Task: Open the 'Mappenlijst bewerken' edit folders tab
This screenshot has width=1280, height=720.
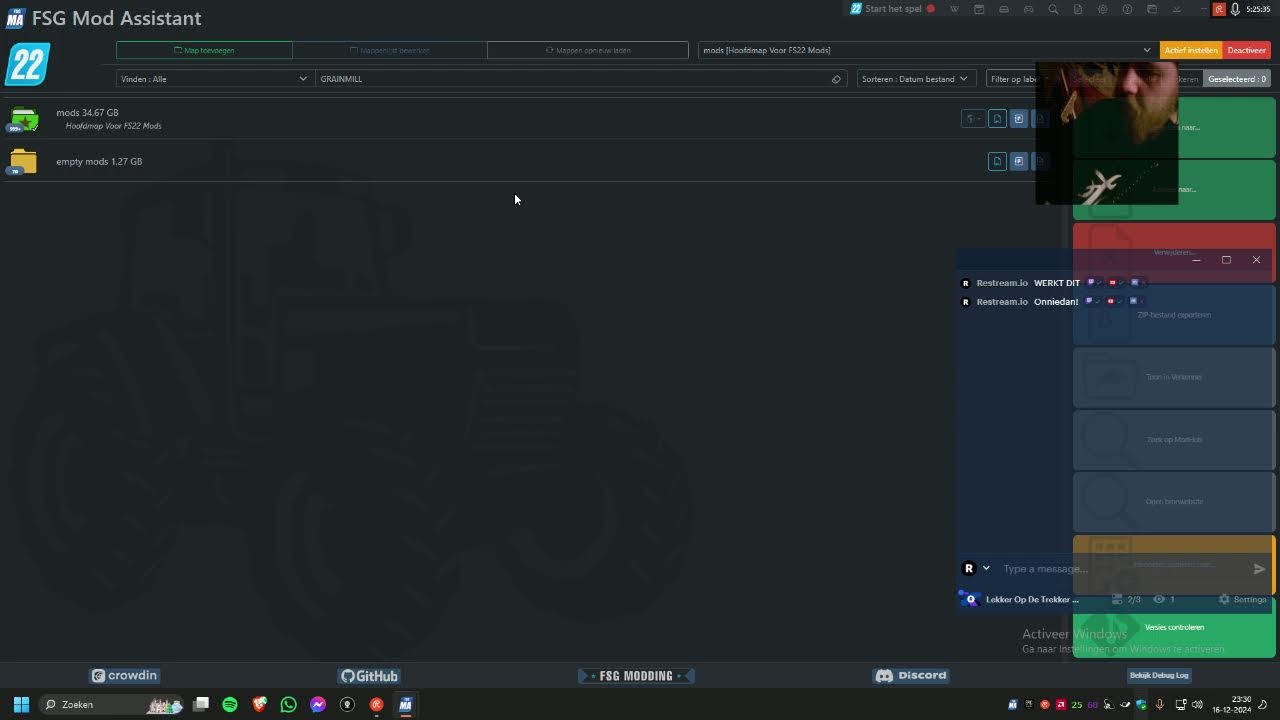Action: 390,50
